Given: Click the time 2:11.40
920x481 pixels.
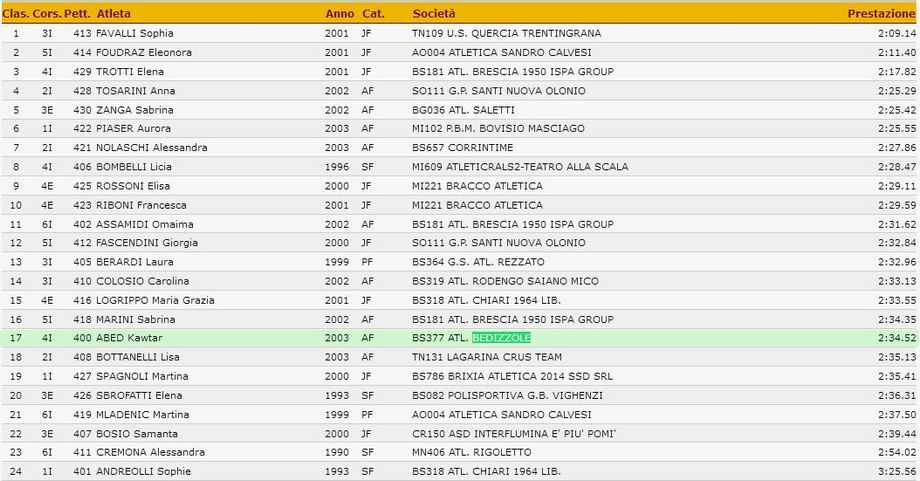Looking at the screenshot, I should (x=897, y=52).
